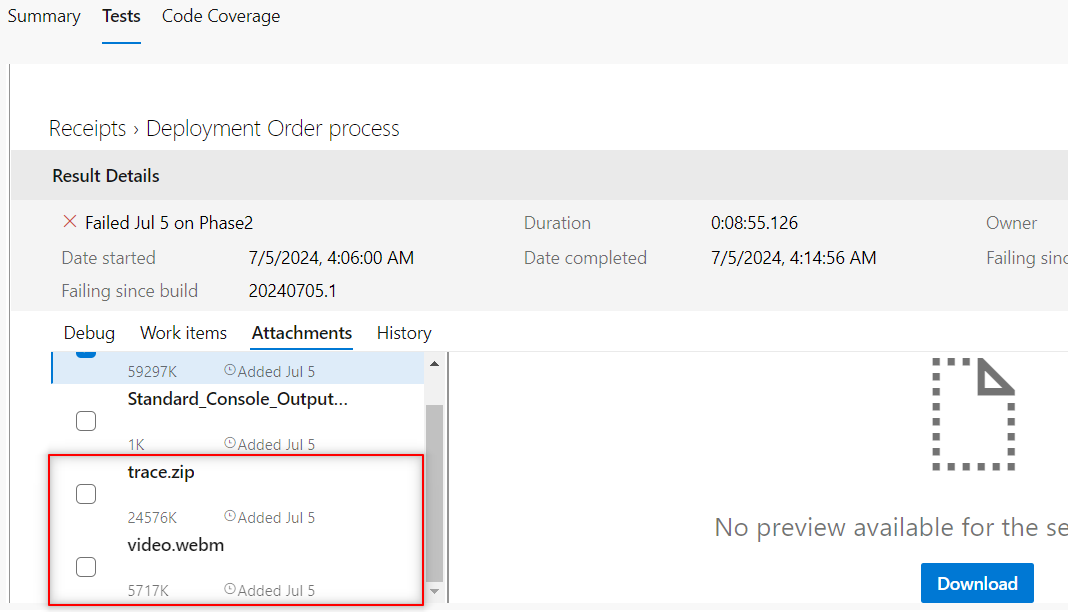Click the red failed X status icon
This screenshot has height=612, width=1068.
70,222
